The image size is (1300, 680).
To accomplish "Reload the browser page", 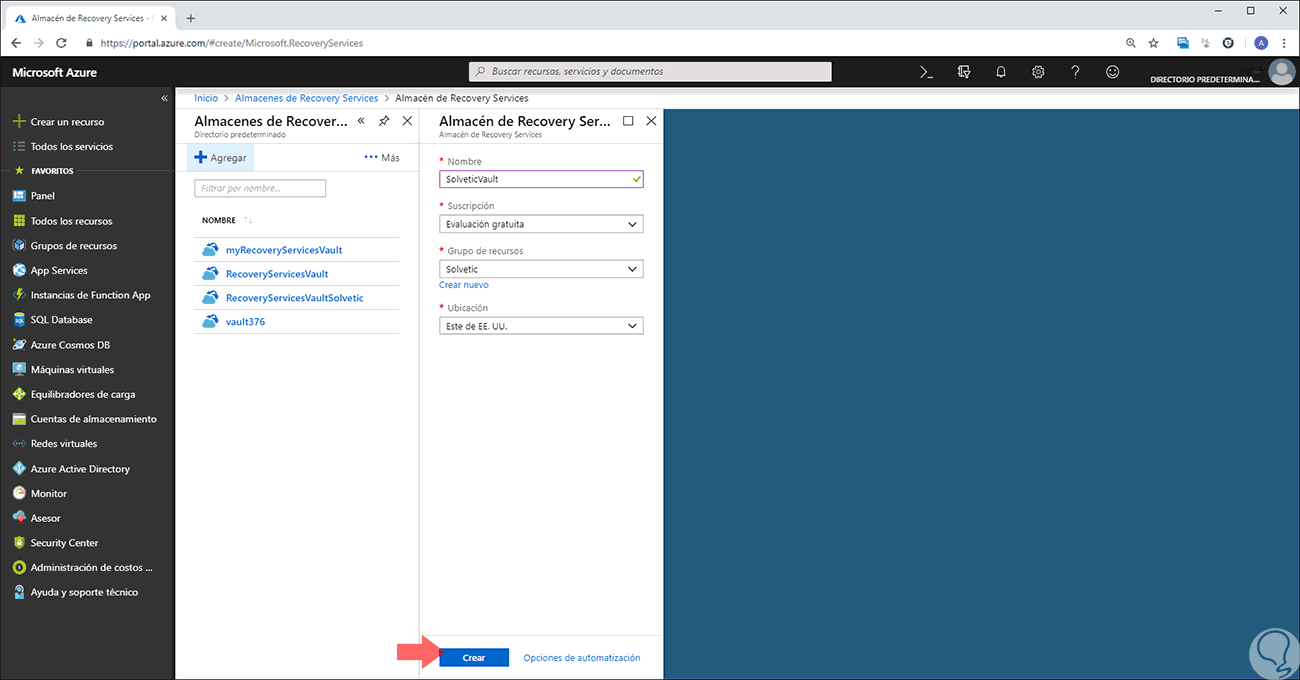I will [x=62, y=43].
